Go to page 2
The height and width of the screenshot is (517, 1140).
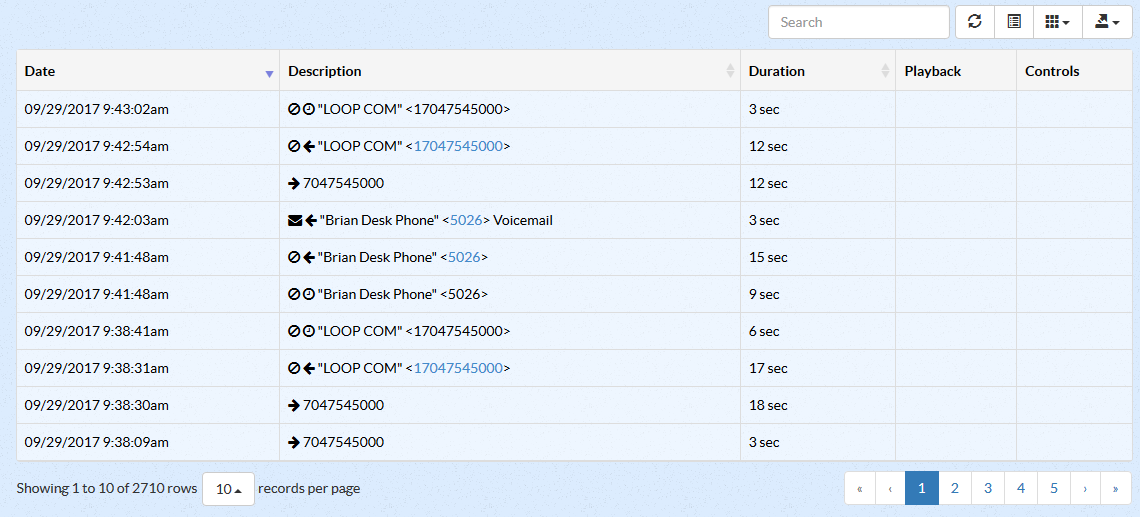(x=955, y=488)
